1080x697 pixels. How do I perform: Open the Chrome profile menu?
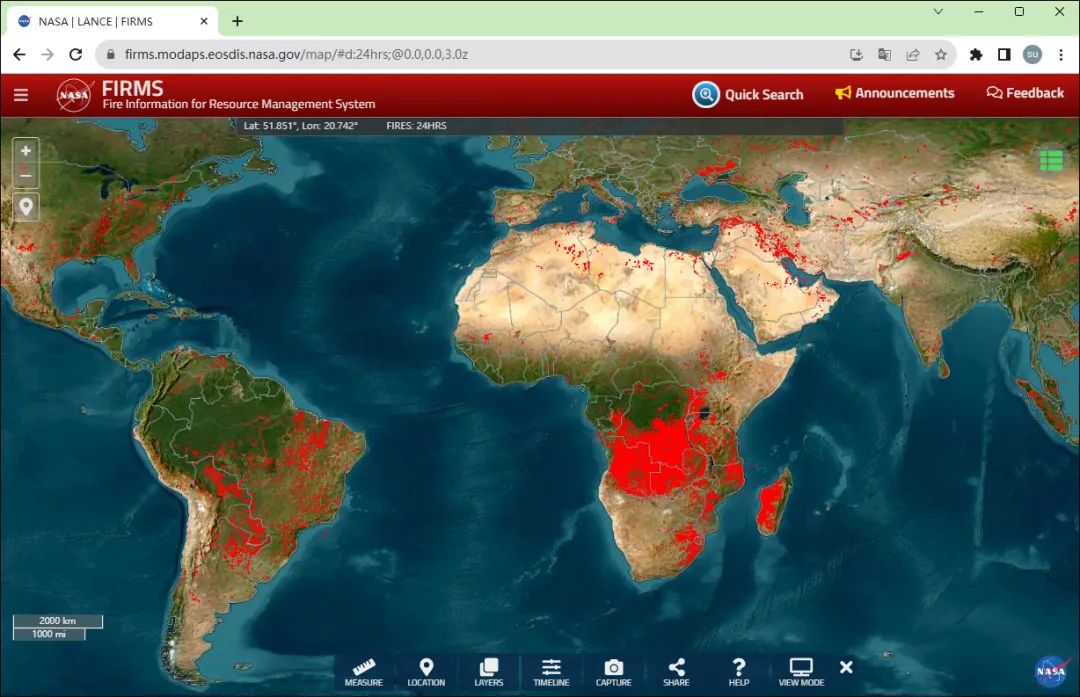click(1032, 55)
